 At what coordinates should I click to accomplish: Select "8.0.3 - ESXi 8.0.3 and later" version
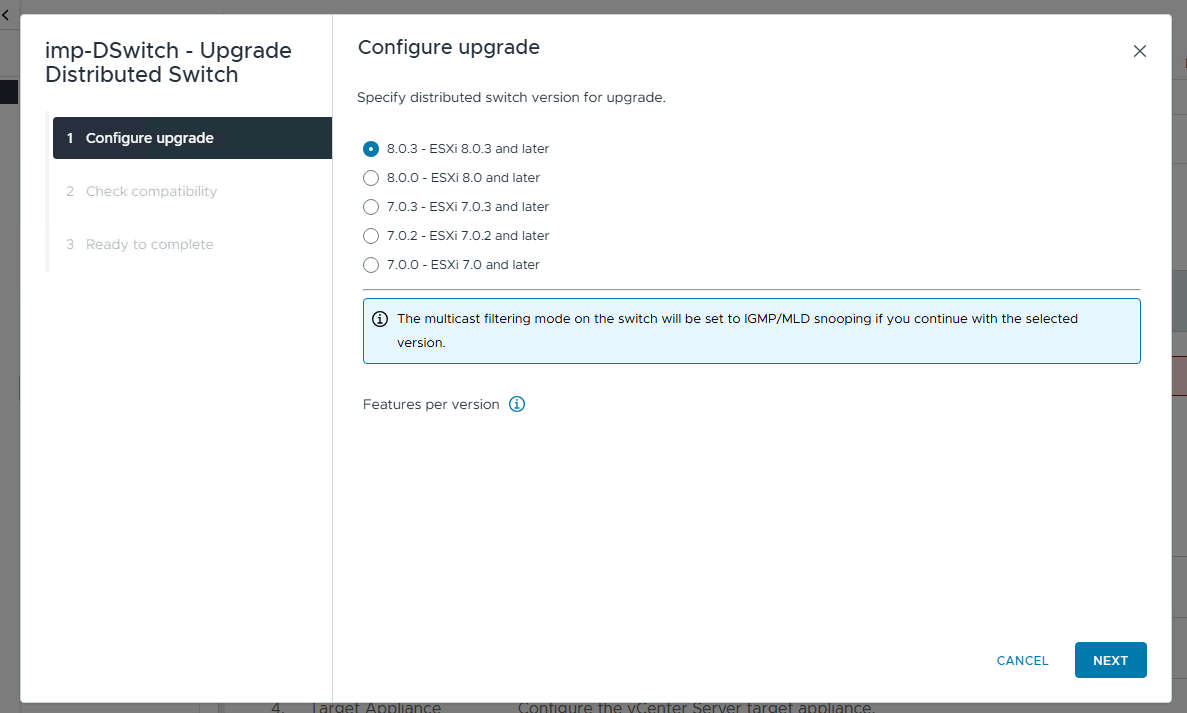pos(371,148)
